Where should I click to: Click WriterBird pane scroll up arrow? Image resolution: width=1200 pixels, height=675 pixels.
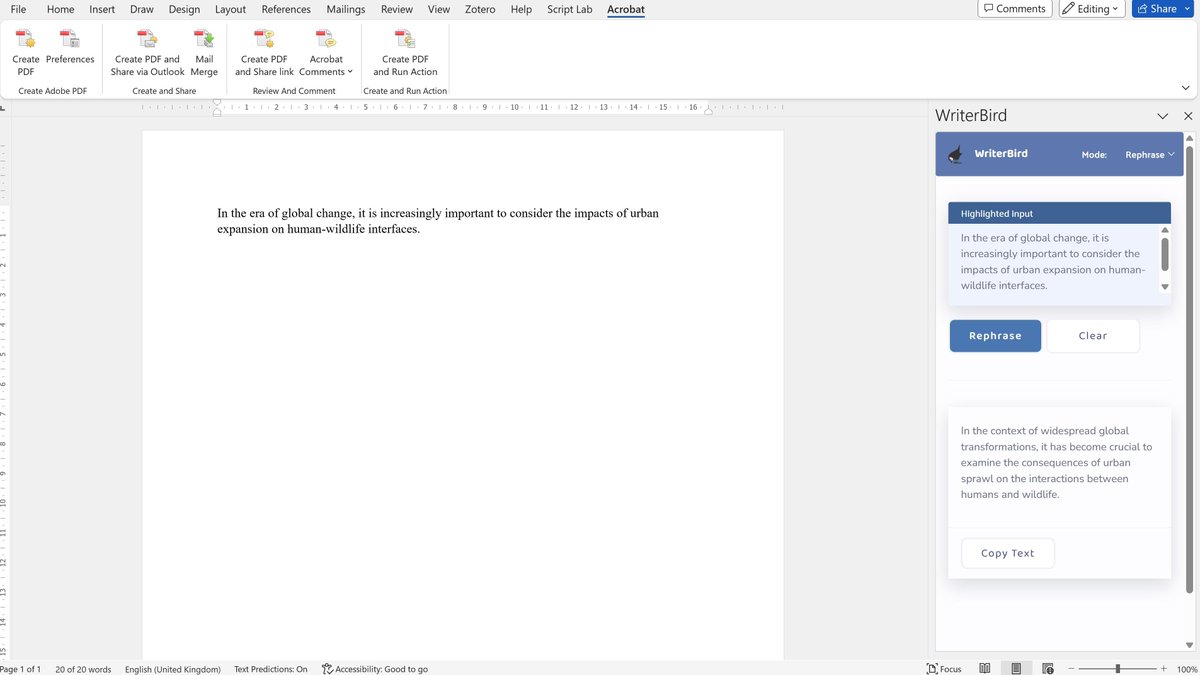point(1188,138)
